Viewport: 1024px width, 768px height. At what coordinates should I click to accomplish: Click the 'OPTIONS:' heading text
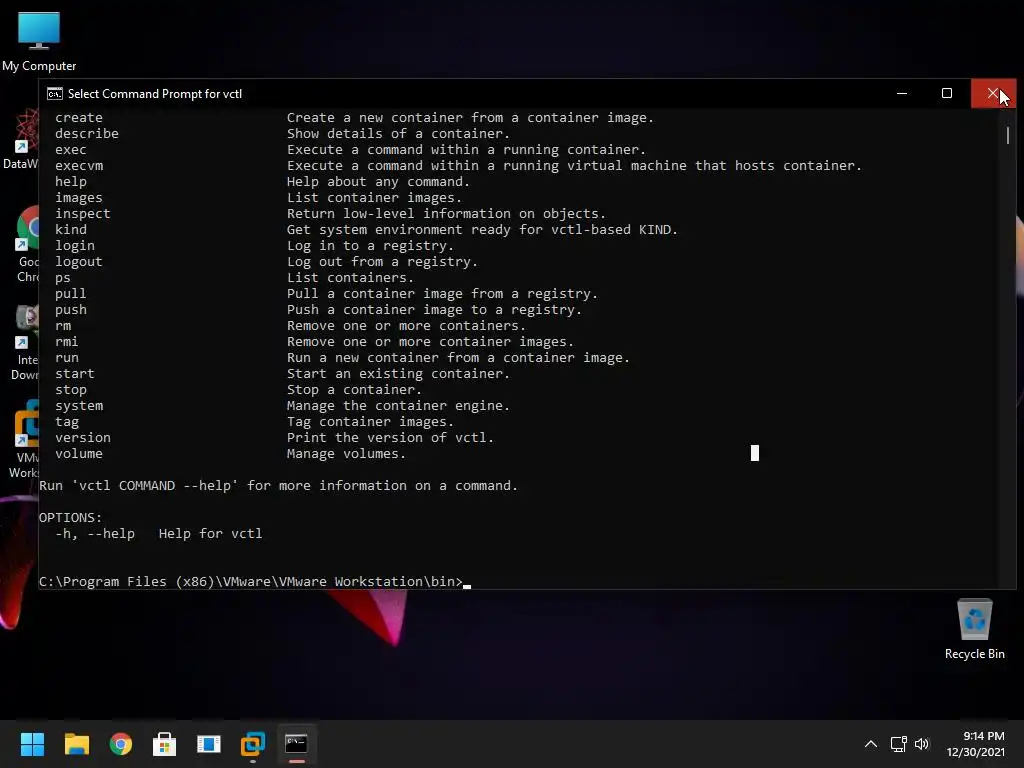coord(71,517)
